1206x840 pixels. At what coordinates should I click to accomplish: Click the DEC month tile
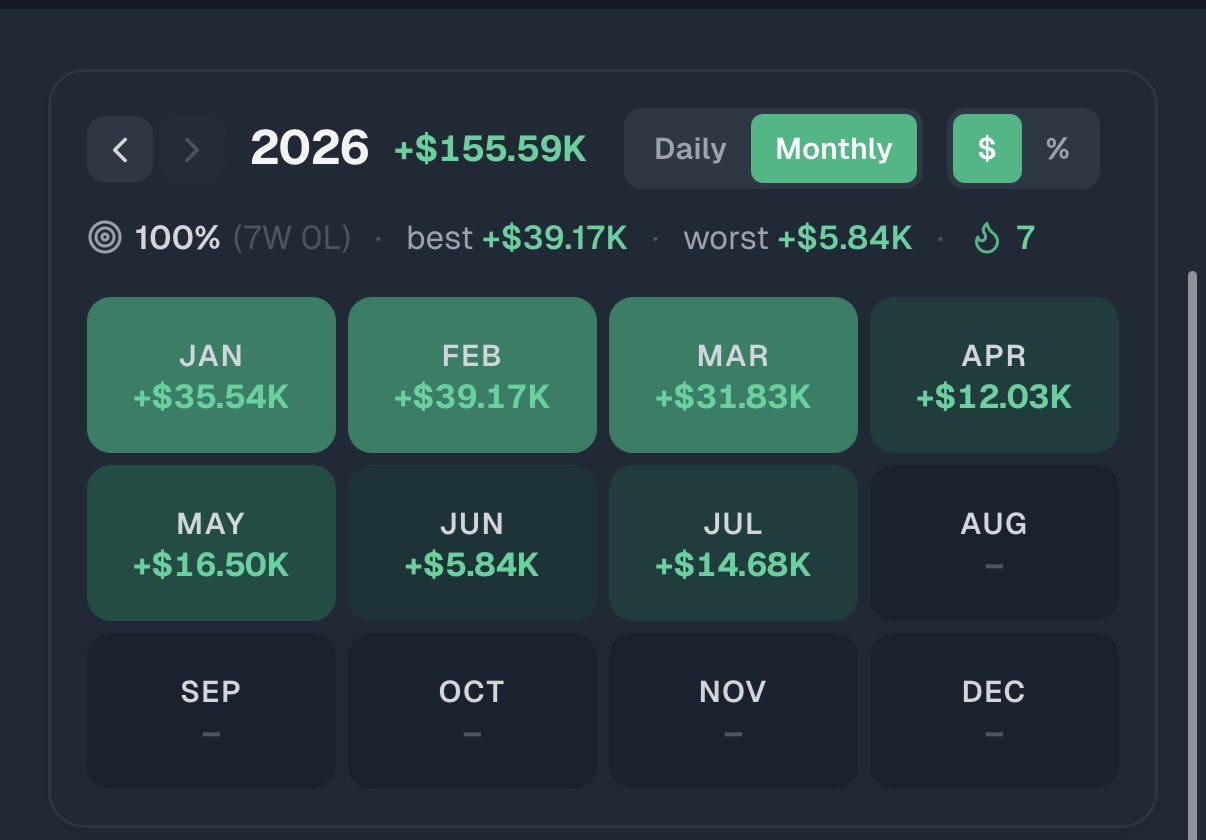(994, 711)
